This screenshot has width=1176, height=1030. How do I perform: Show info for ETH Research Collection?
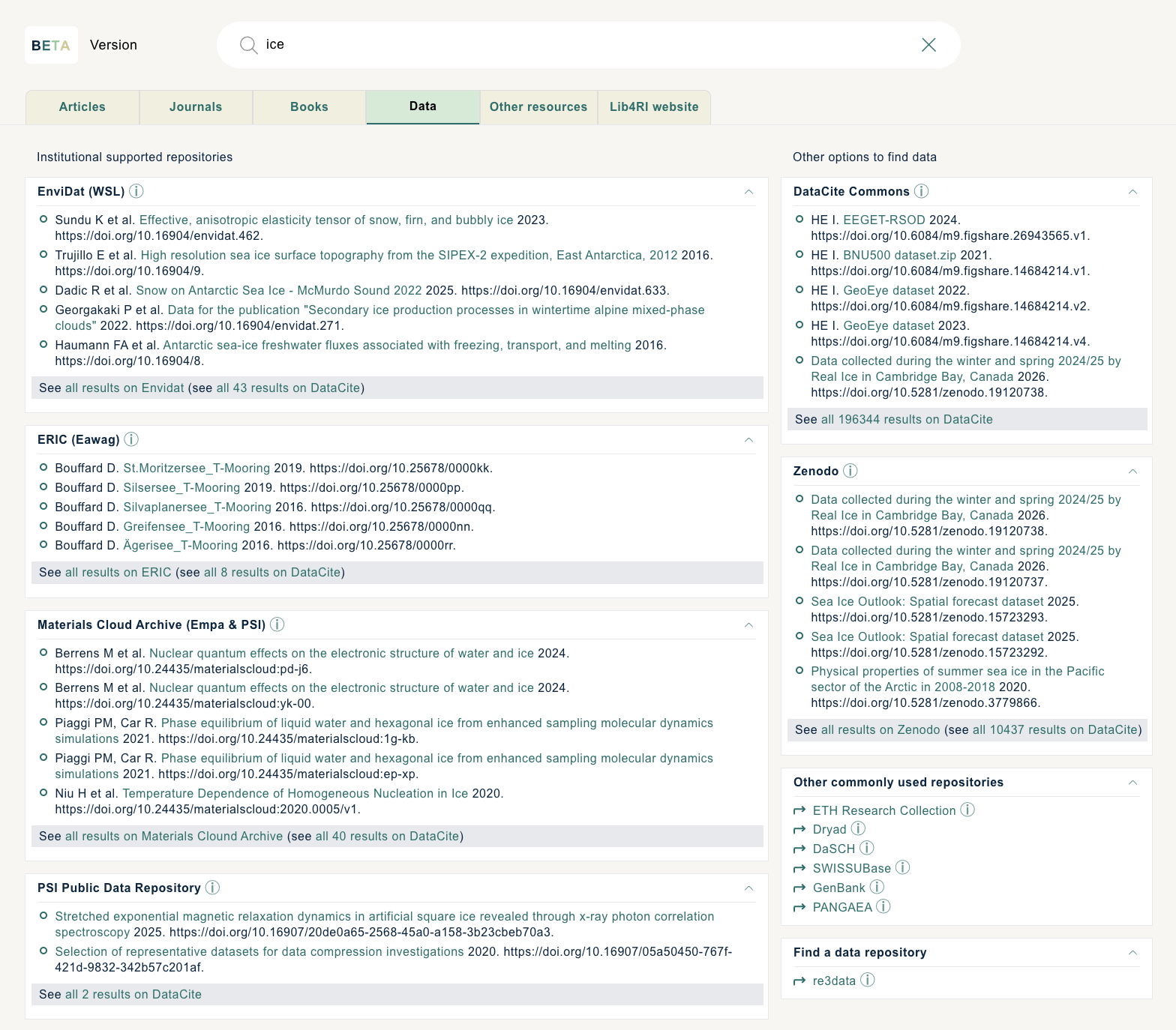(967, 810)
